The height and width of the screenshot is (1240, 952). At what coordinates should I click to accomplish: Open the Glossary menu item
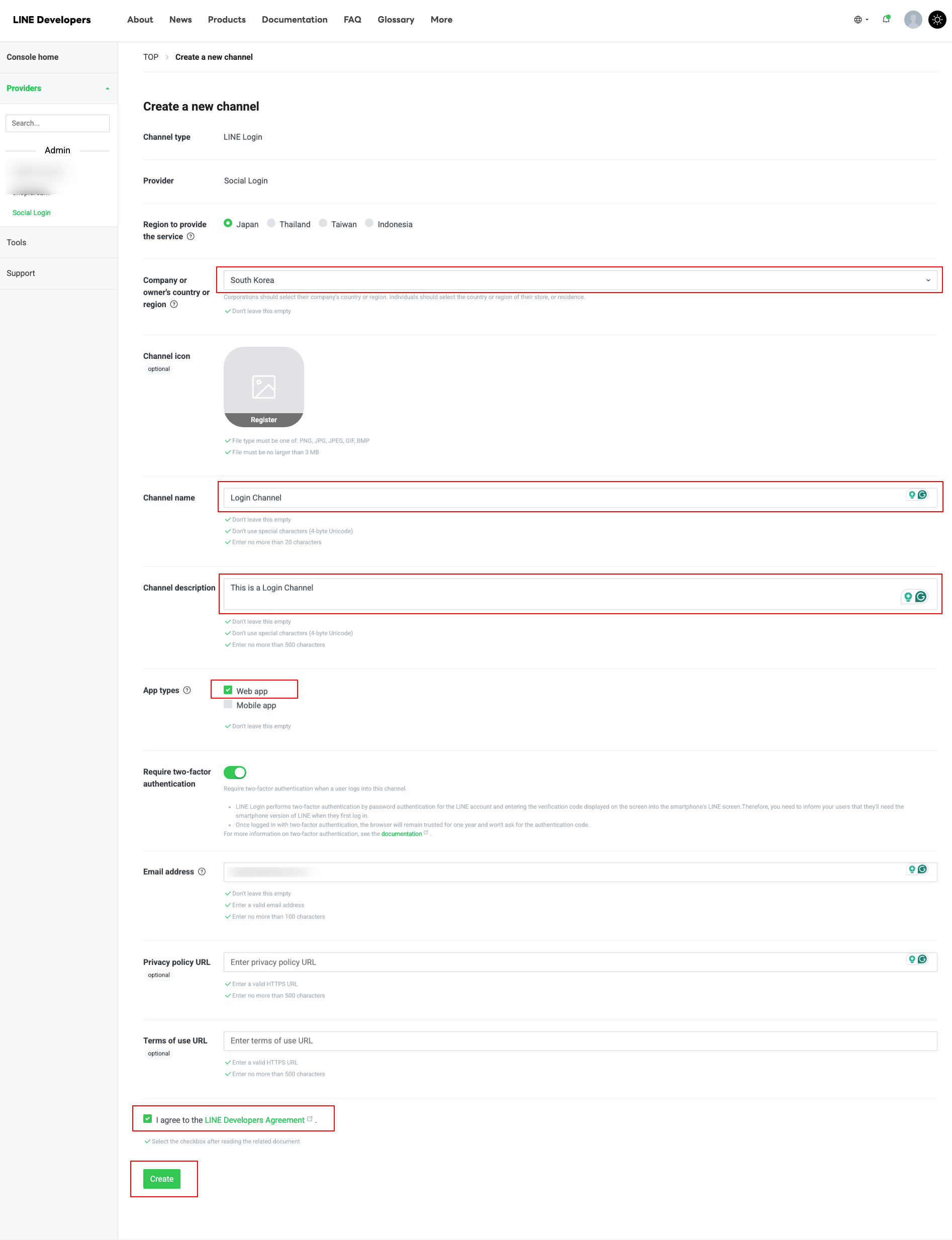[x=396, y=20]
